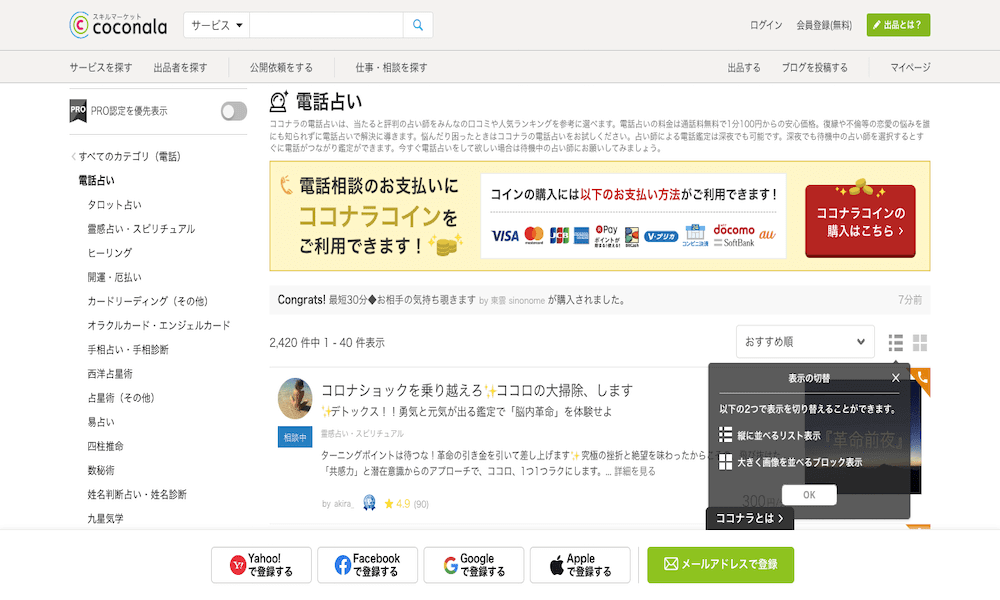The image size is (1000, 600).
Task: Select 手相占い・手相診断 category
Action: 128,349
